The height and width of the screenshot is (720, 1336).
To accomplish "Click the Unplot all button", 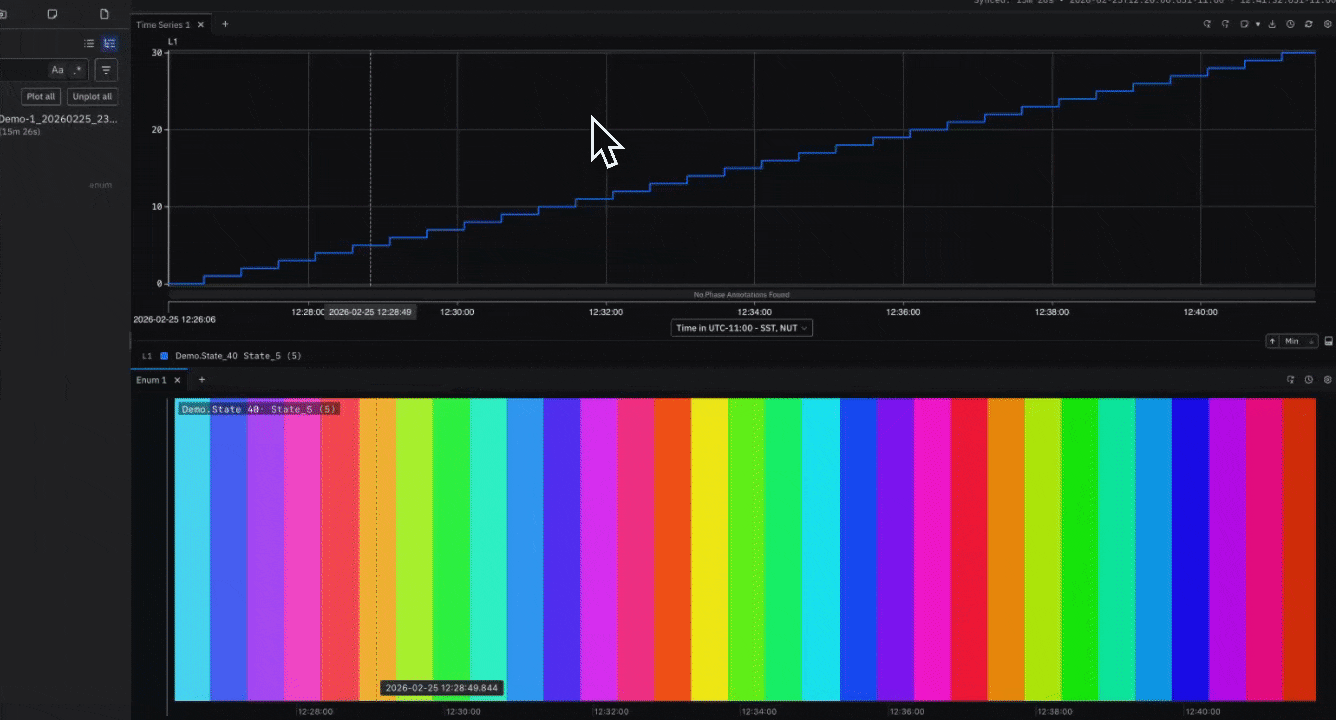I will pyautogui.click(x=93, y=96).
